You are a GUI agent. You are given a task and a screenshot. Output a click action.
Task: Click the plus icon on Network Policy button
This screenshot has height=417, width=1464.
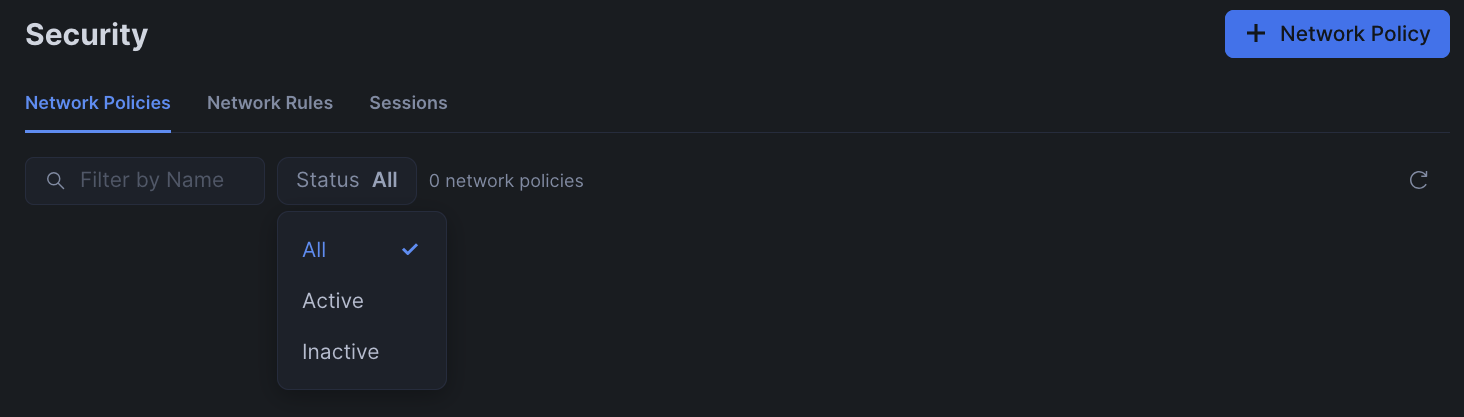coord(1255,34)
